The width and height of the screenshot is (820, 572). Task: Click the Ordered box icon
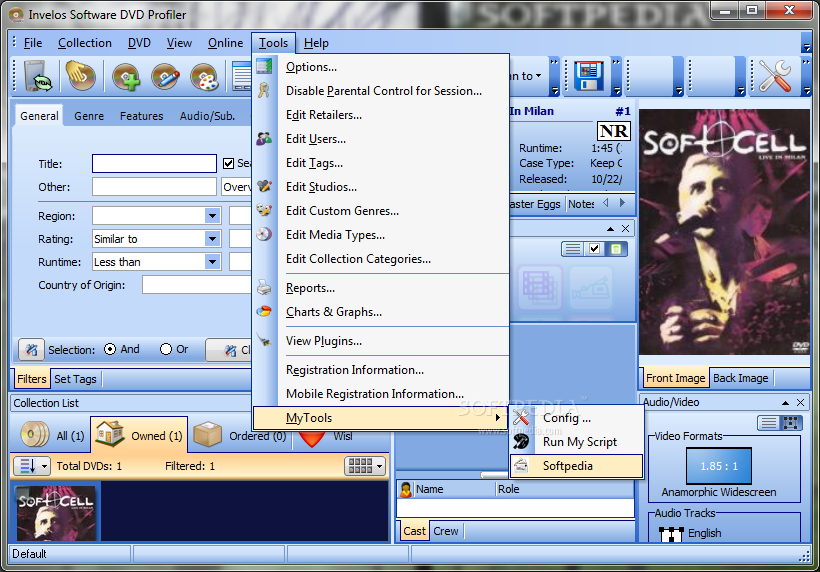[x=208, y=434]
